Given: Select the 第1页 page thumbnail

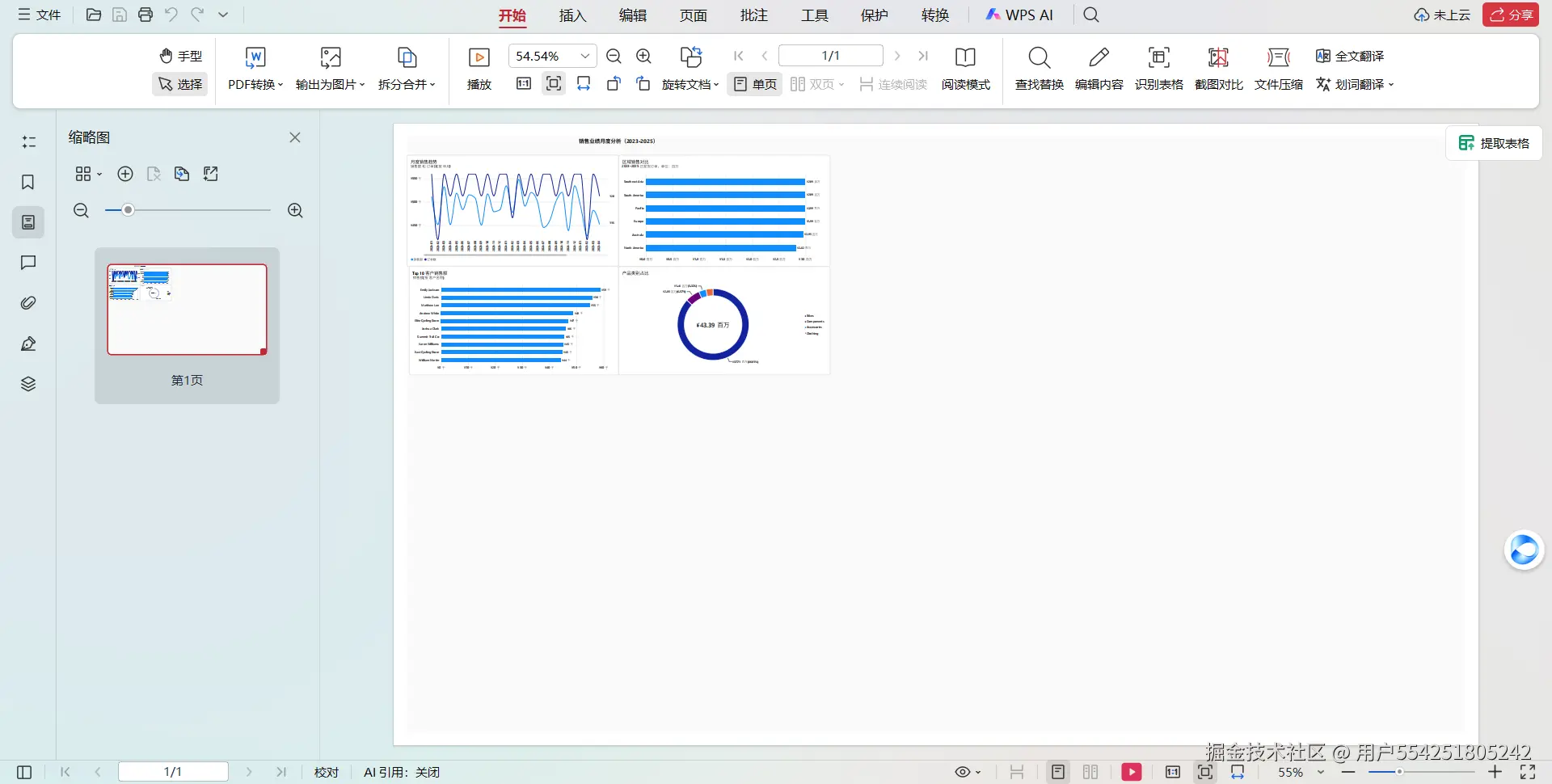Looking at the screenshot, I should (187, 326).
